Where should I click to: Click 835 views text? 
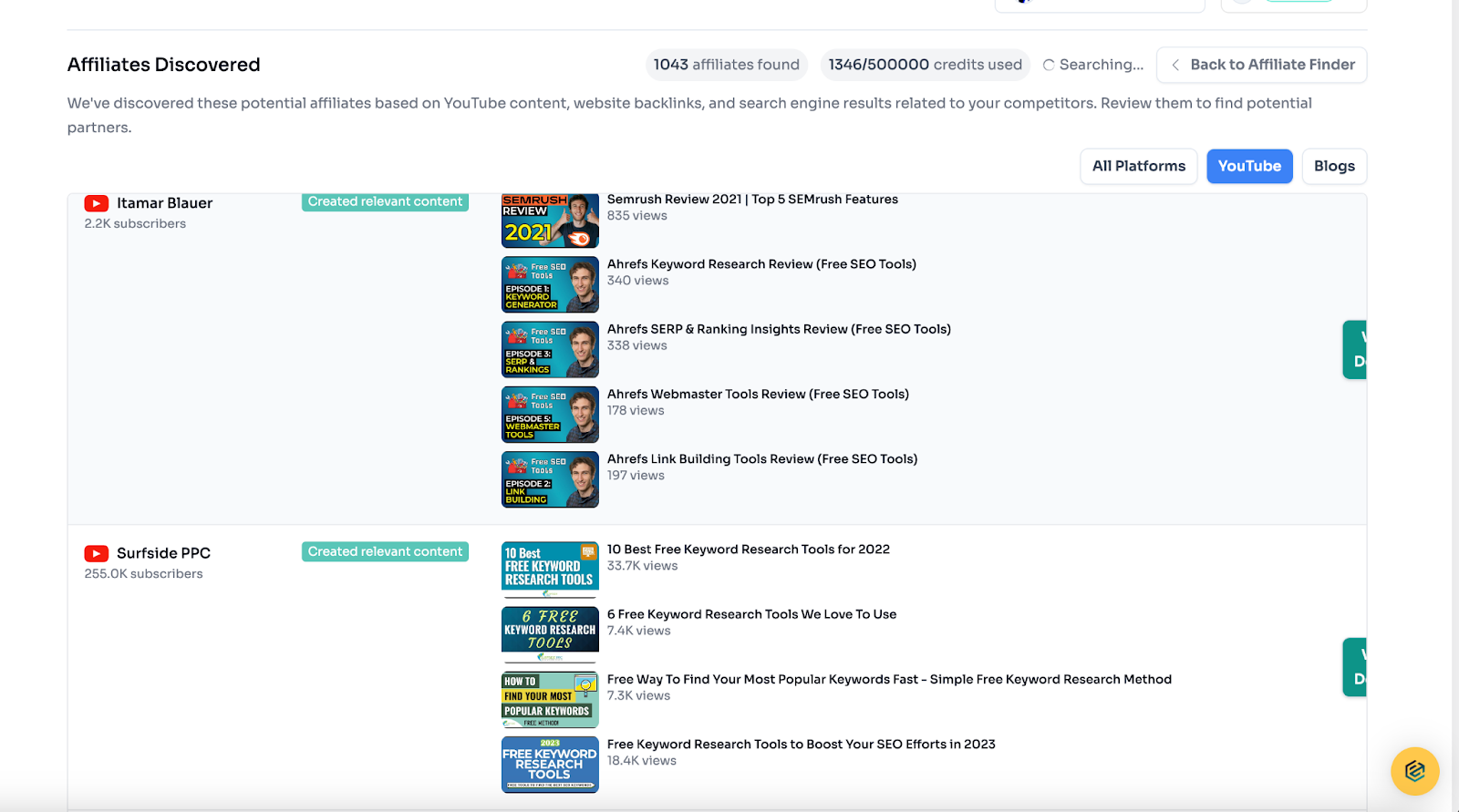tap(637, 216)
